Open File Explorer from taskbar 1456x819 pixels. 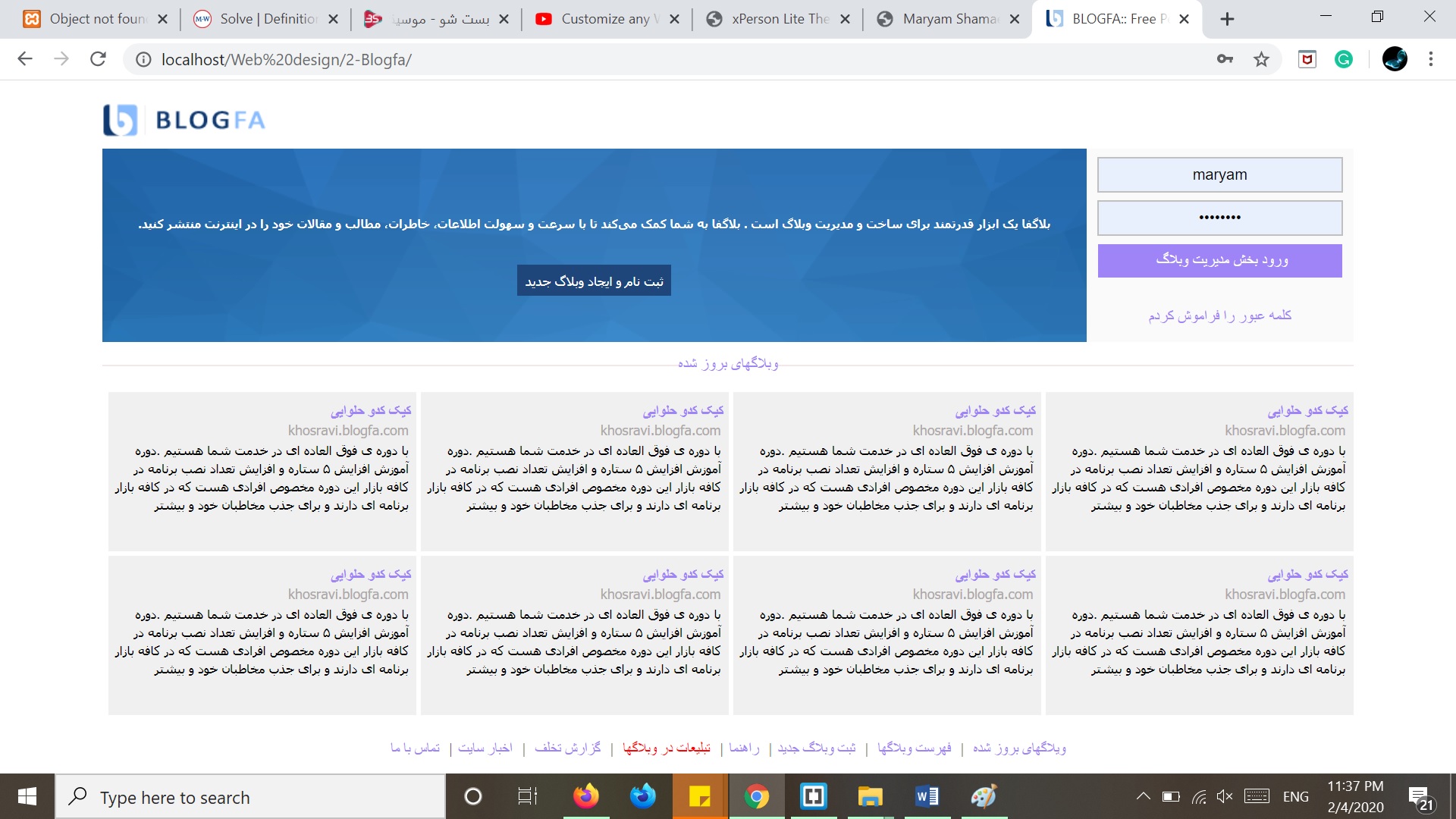coord(870,796)
